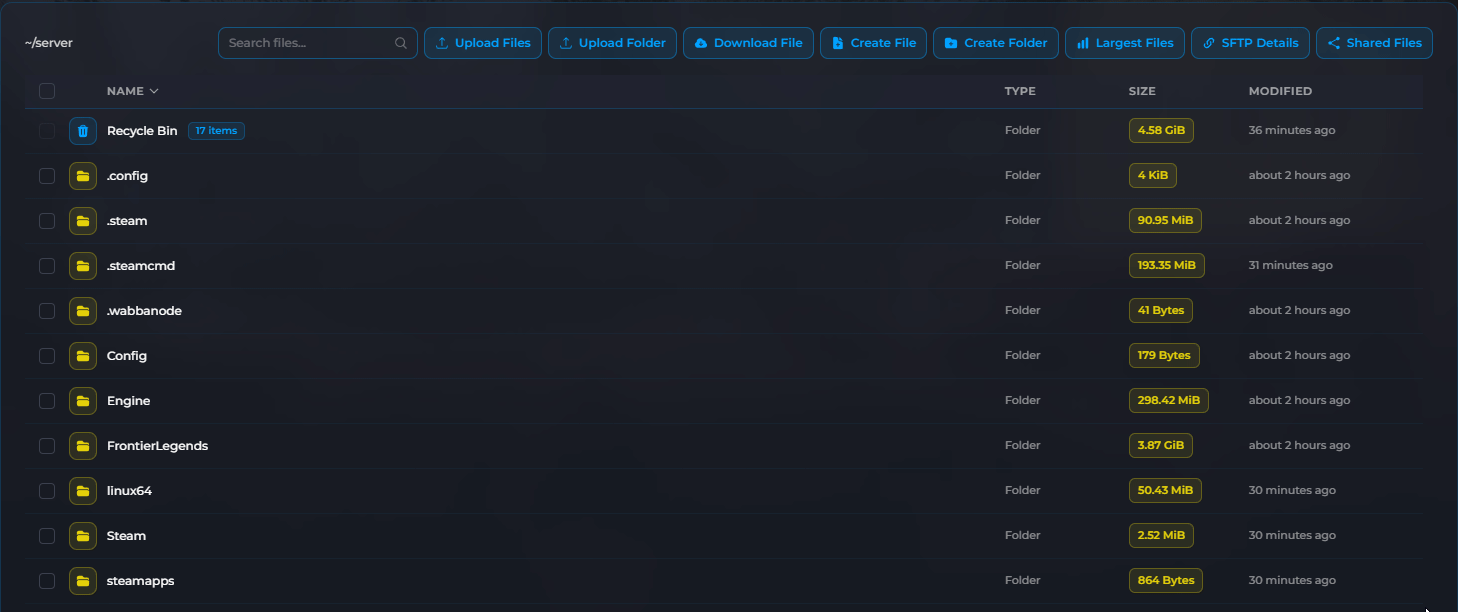Open the linux64 folder name
The height and width of the screenshot is (612, 1458).
coord(129,491)
